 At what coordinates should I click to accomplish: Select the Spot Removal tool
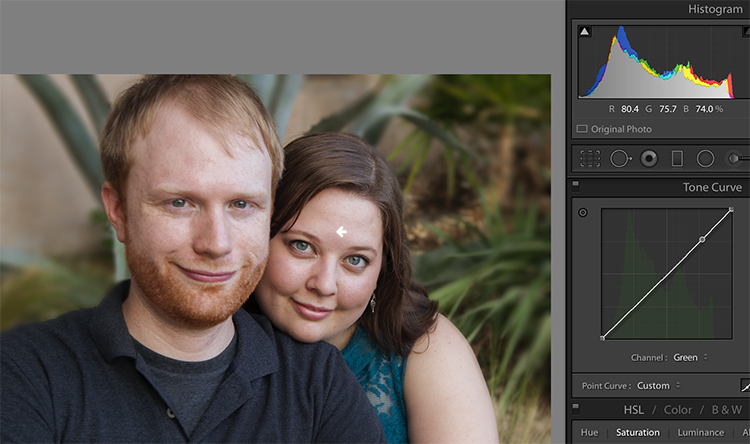pyautogui.click(x=620, y=158)
